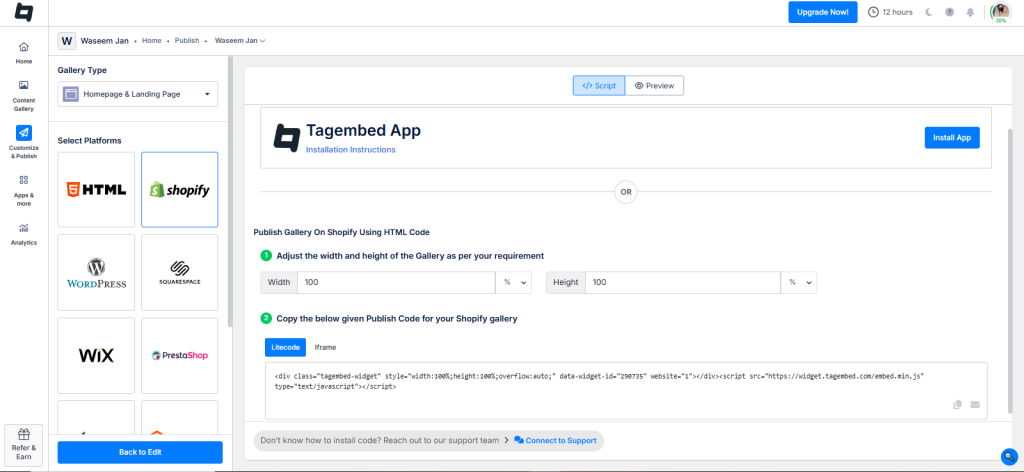The height and width of the screenshot is (472, 1024).
Task: Open the Height unit % dropdown
Action: pos(799,282)
